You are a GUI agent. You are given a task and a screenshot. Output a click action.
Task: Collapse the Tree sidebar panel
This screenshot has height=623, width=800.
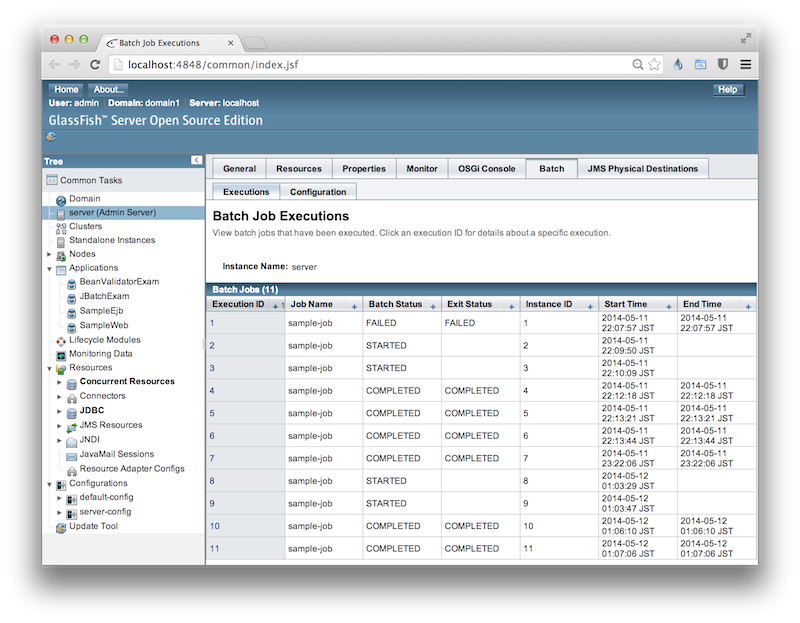click(x=197, y=161)
